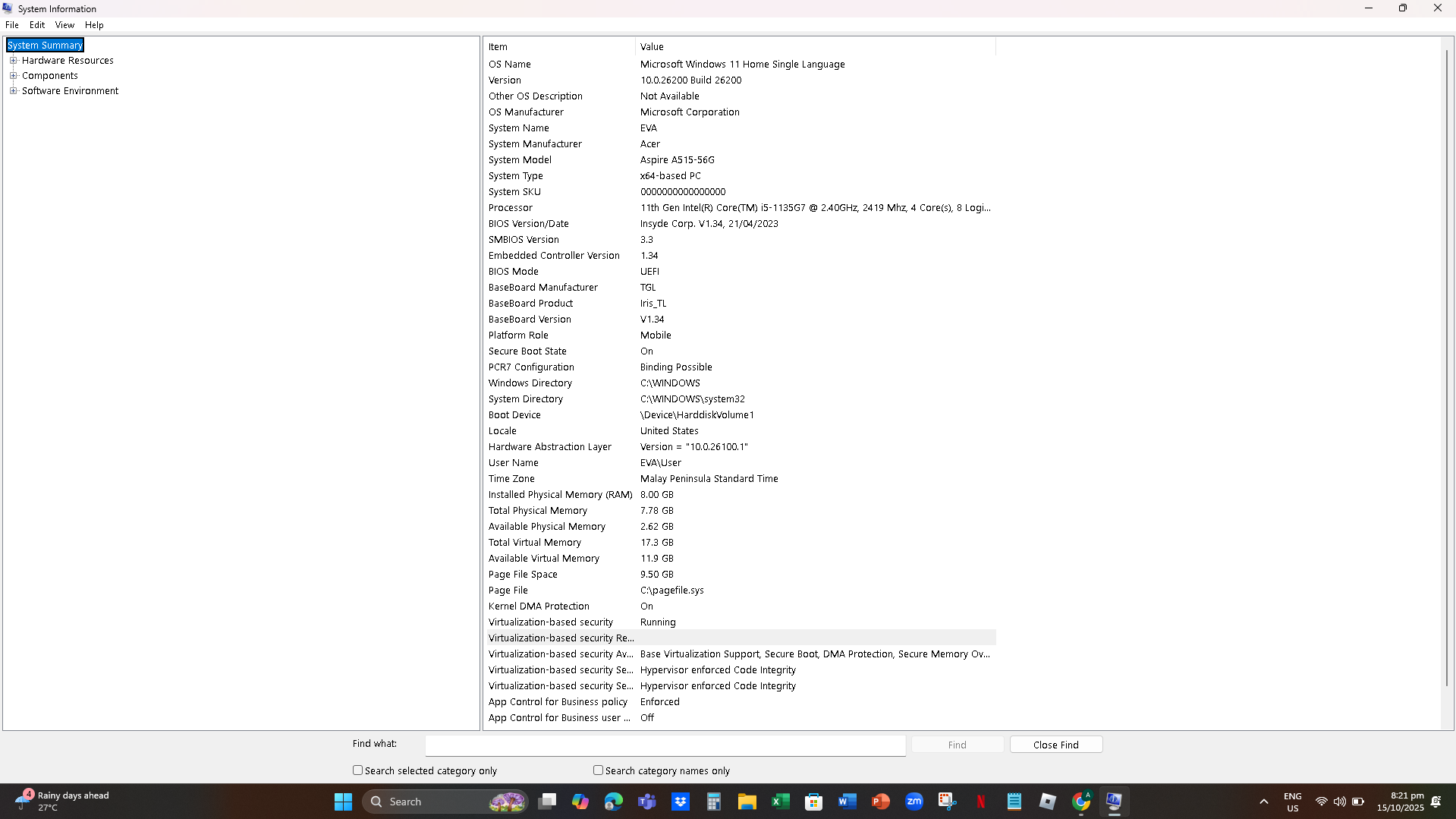Open the weather widget 'Rainy days ahead'
Image resolution: width=1456 pixels, height=819 pixels.
pos(62,802)
